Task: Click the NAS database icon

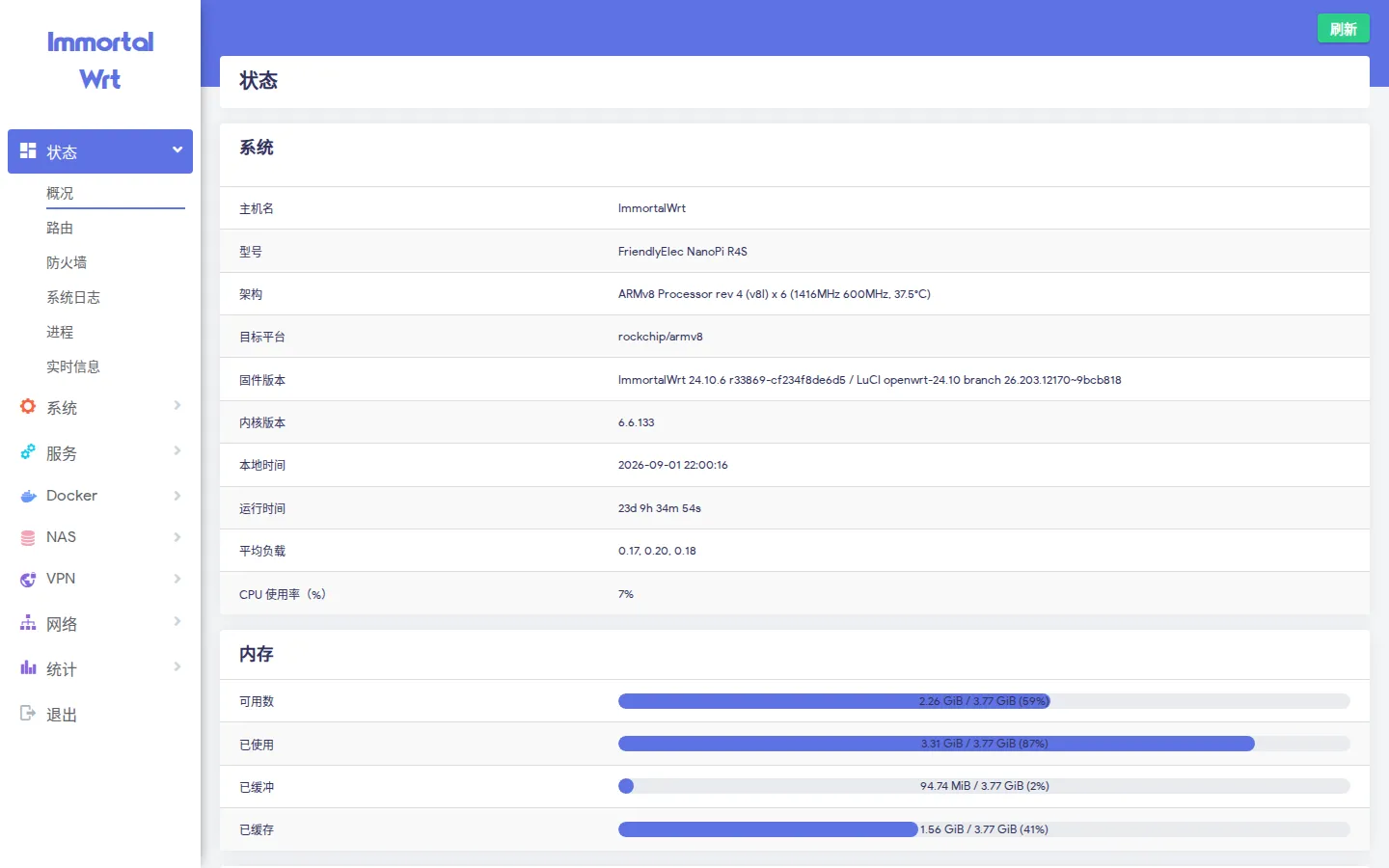Action: coord(28,537)
